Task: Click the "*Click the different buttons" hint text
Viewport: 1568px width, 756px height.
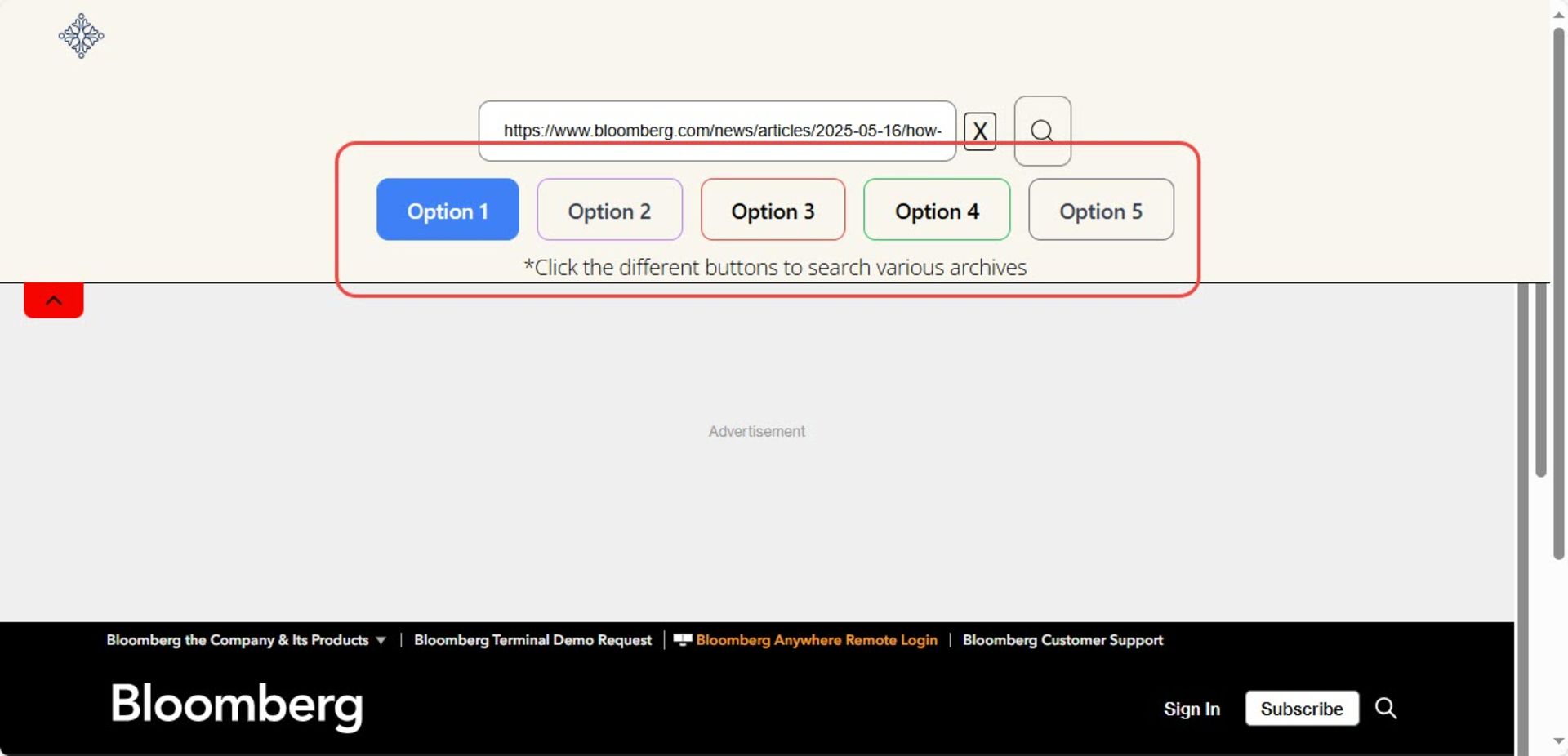Action: [x=775, y=268]
